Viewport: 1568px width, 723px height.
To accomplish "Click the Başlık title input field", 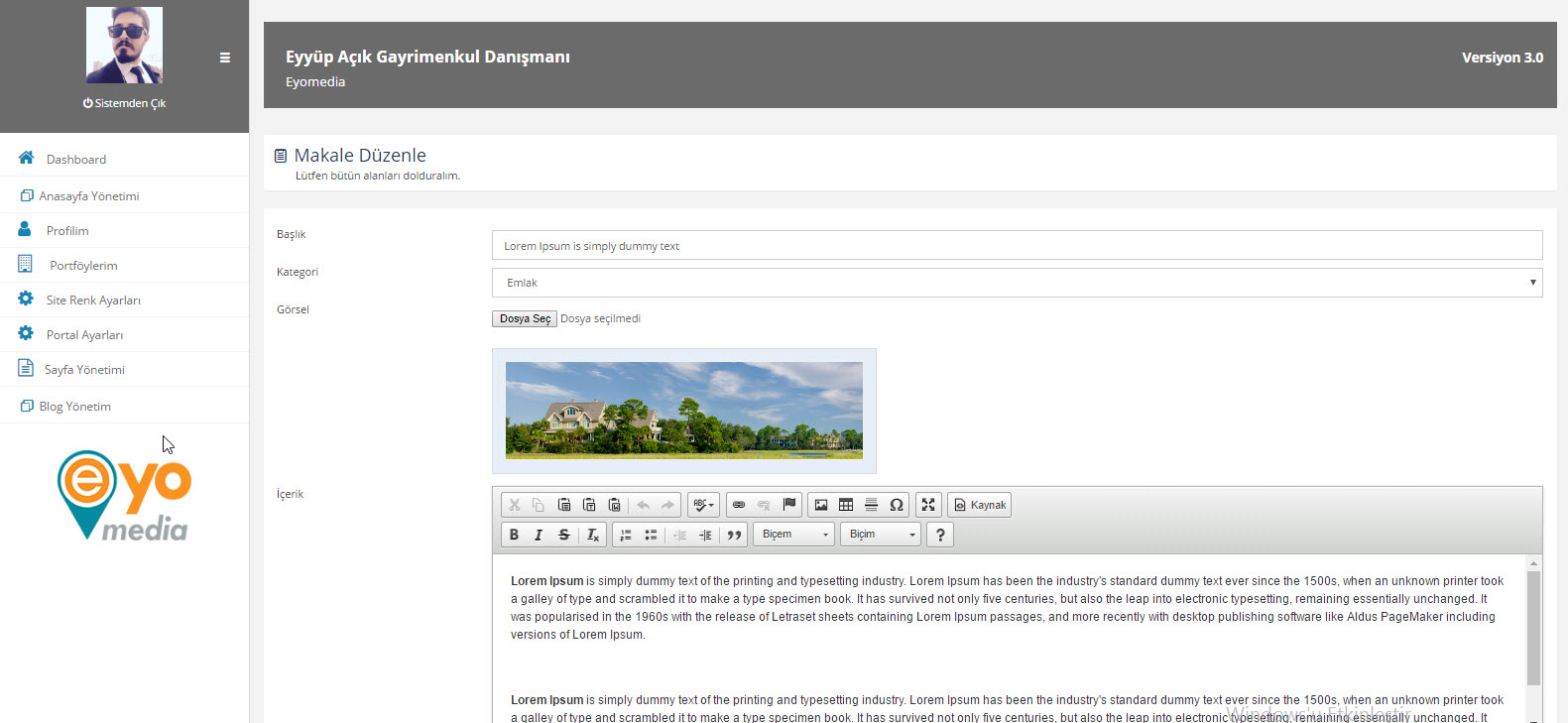I will coord(1017,245).
